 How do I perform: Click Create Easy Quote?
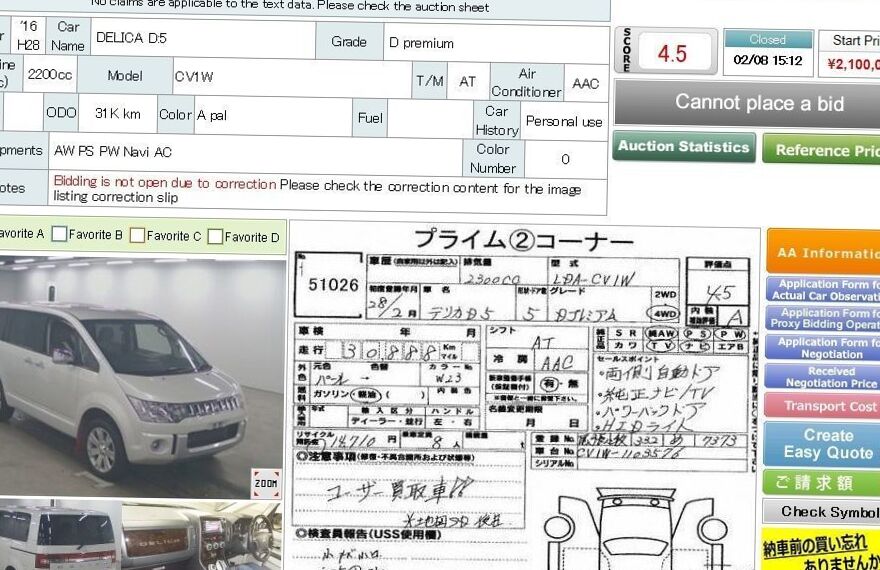(822, 444)
